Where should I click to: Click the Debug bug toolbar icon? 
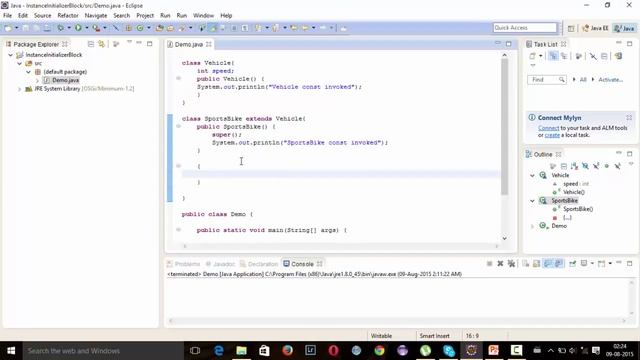[x=60, y=28]
